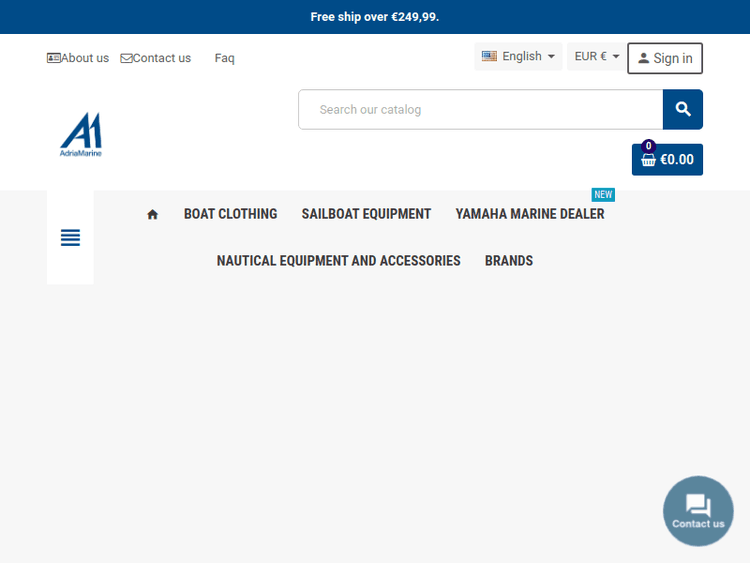
Task: Click the US flag language icon
Action: (489, 57)
